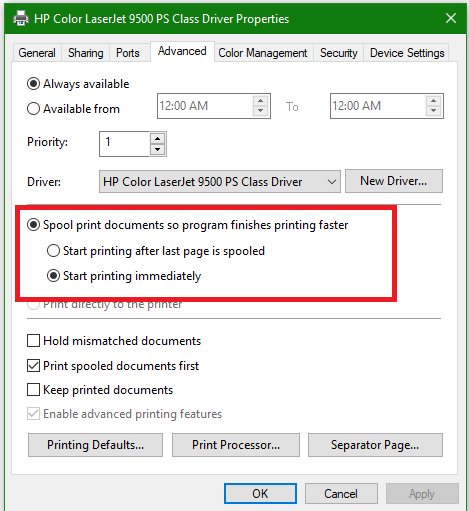The width and height of the screenshot is (469, 511).
Task: Switch to the Color Management tab
Action: click(x=263, y=53)
